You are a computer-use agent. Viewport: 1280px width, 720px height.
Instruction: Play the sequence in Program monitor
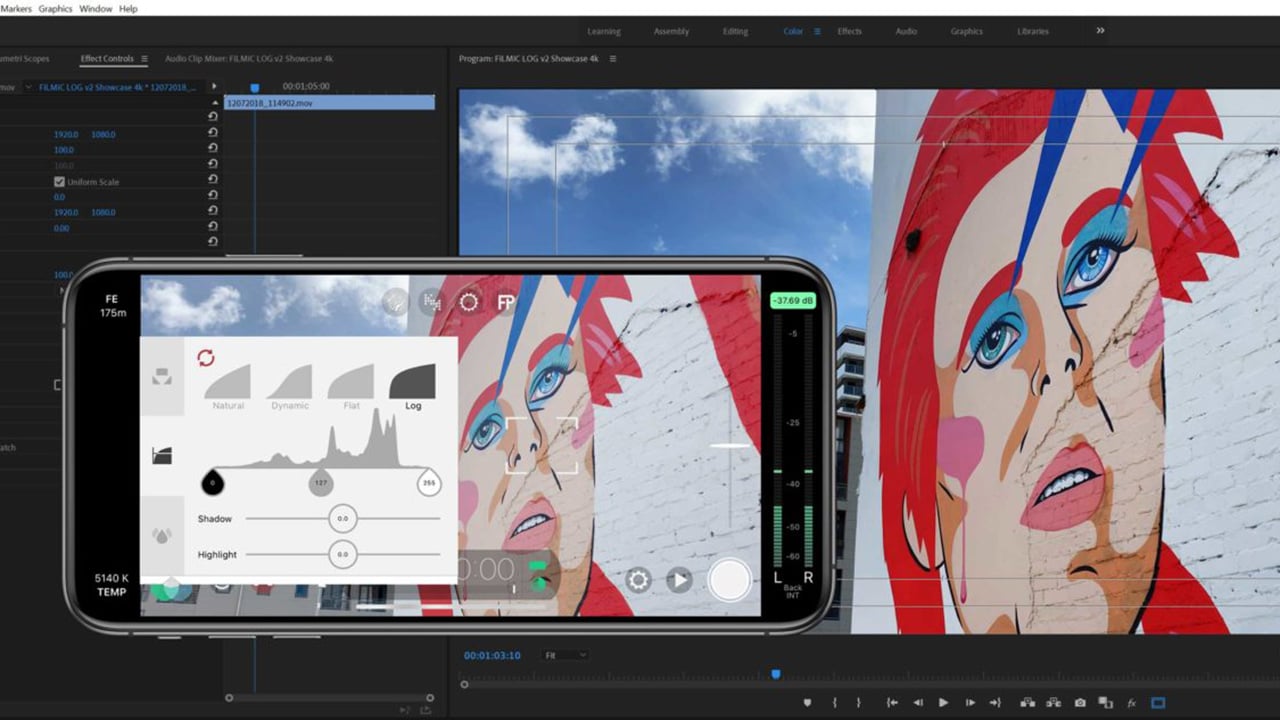pyautogui.click(x=943, y=703)
